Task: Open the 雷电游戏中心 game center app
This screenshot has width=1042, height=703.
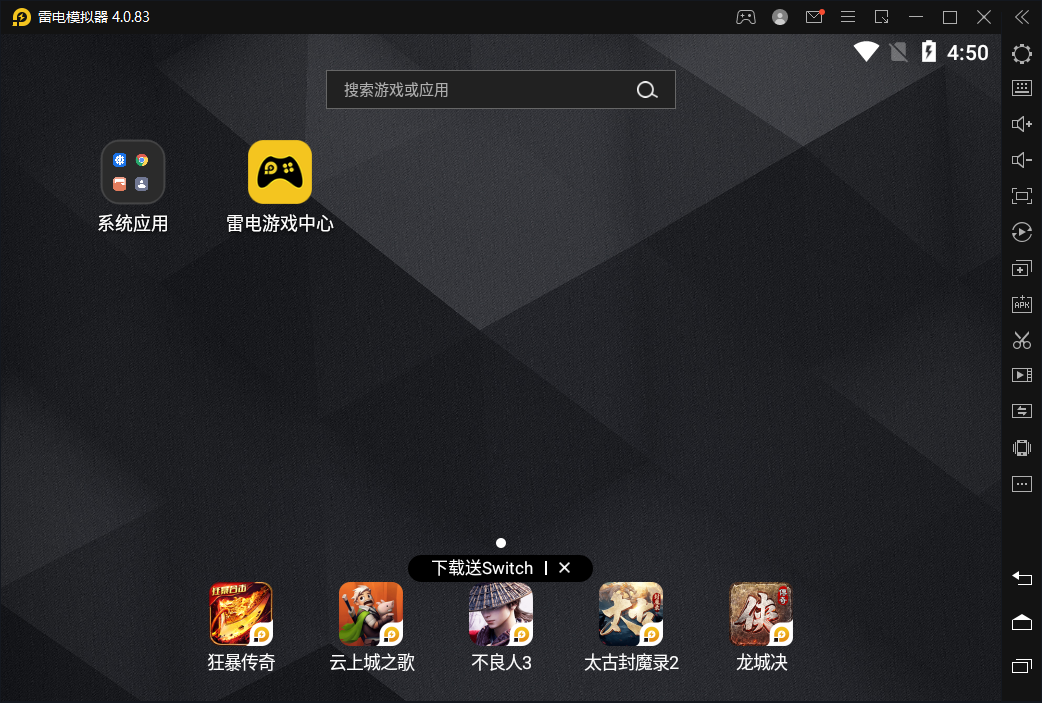Action: 280,172
